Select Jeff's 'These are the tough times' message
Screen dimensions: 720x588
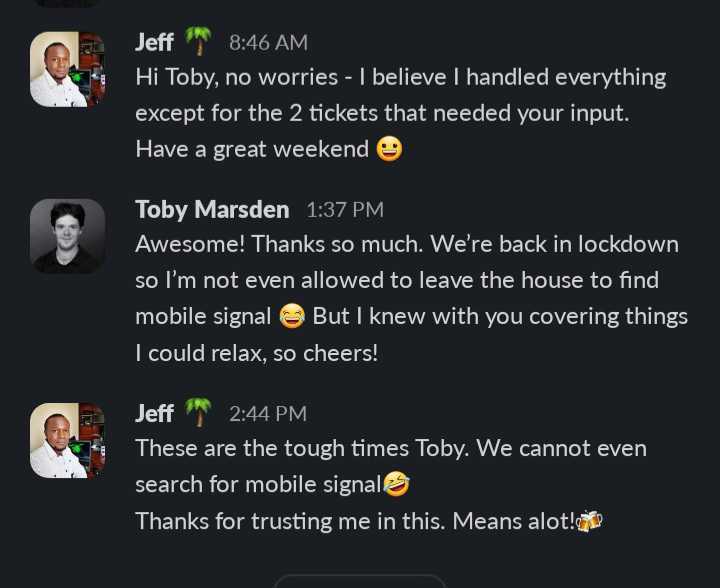click(x=391, y=484)
